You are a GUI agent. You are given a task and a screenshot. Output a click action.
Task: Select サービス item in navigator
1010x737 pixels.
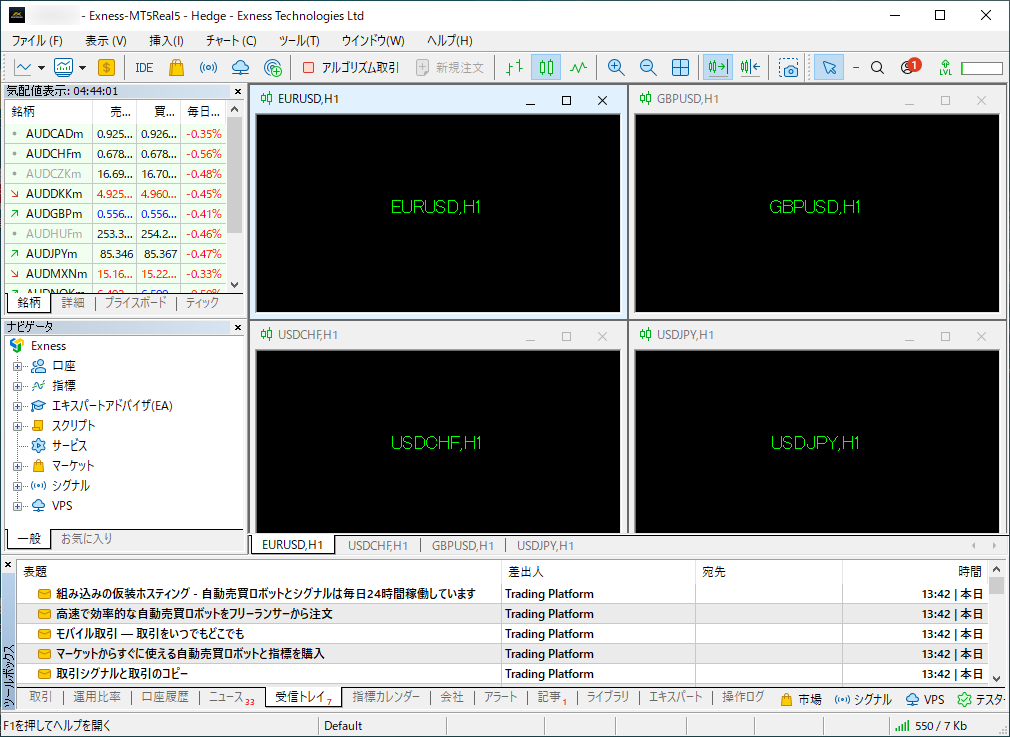(x=69, y=446)
